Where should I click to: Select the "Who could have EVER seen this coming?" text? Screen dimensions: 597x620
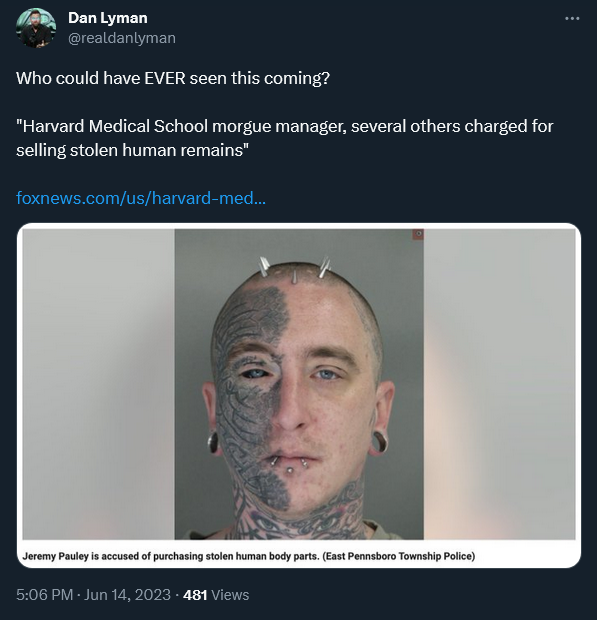[173, 78]
